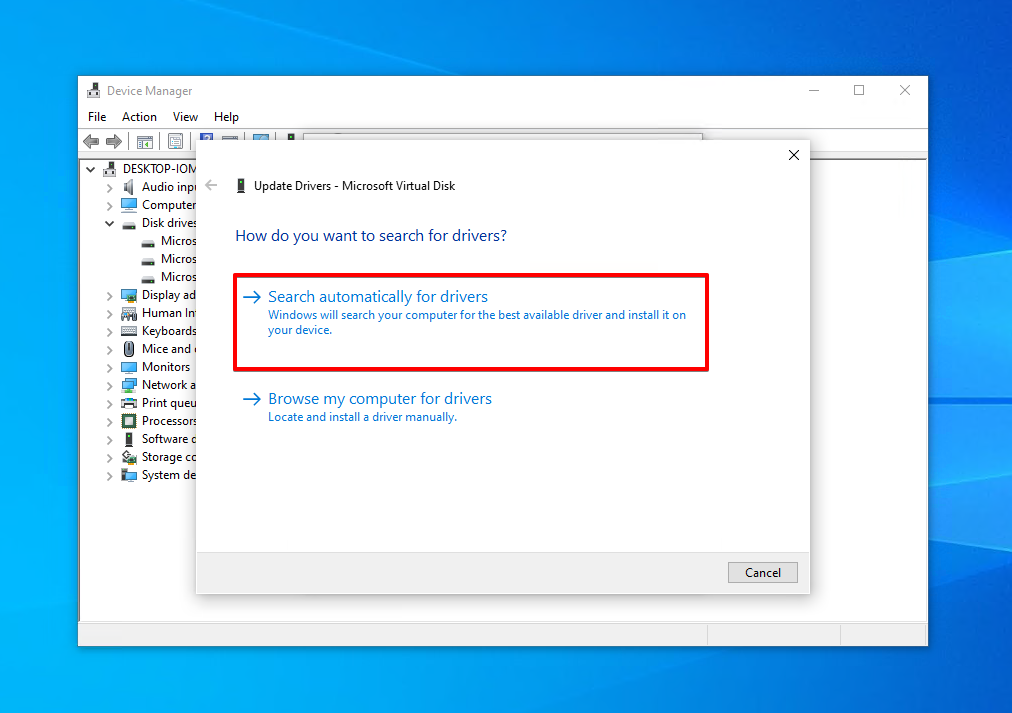Viewport: 1012px width, 713px height.
Task: Click the Forward arrow toolbar icon
Action: point(114,142)
